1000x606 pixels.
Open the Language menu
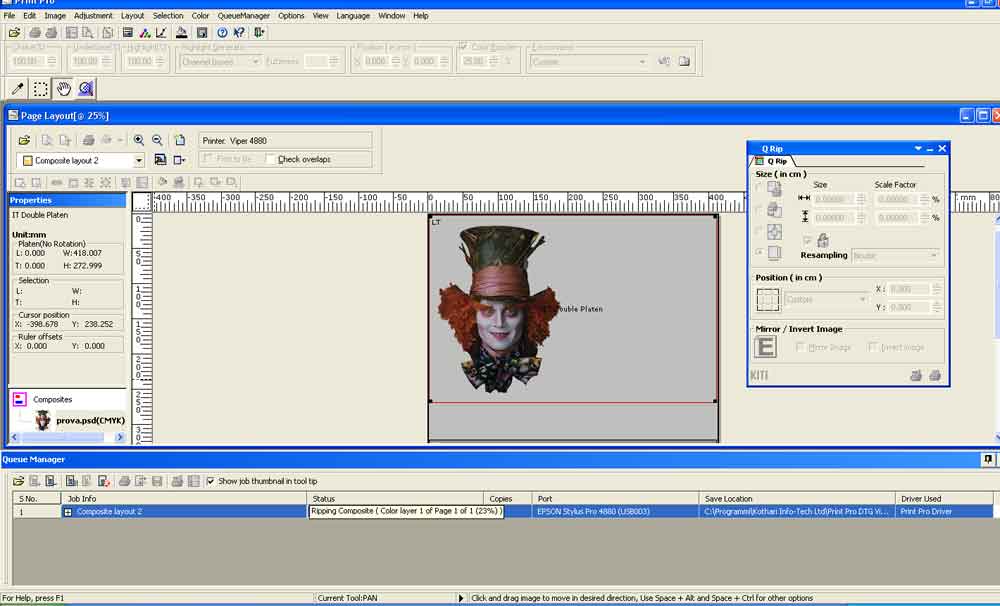(353, 15)
